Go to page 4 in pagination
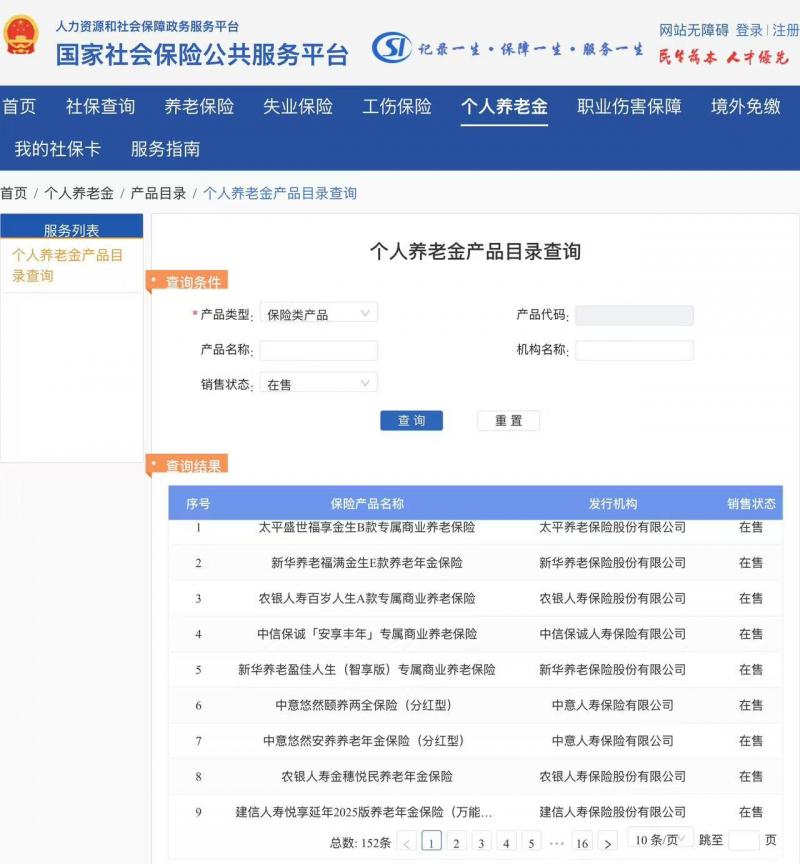Viewport: 800px width, 864px height. (x=506, y=843)
